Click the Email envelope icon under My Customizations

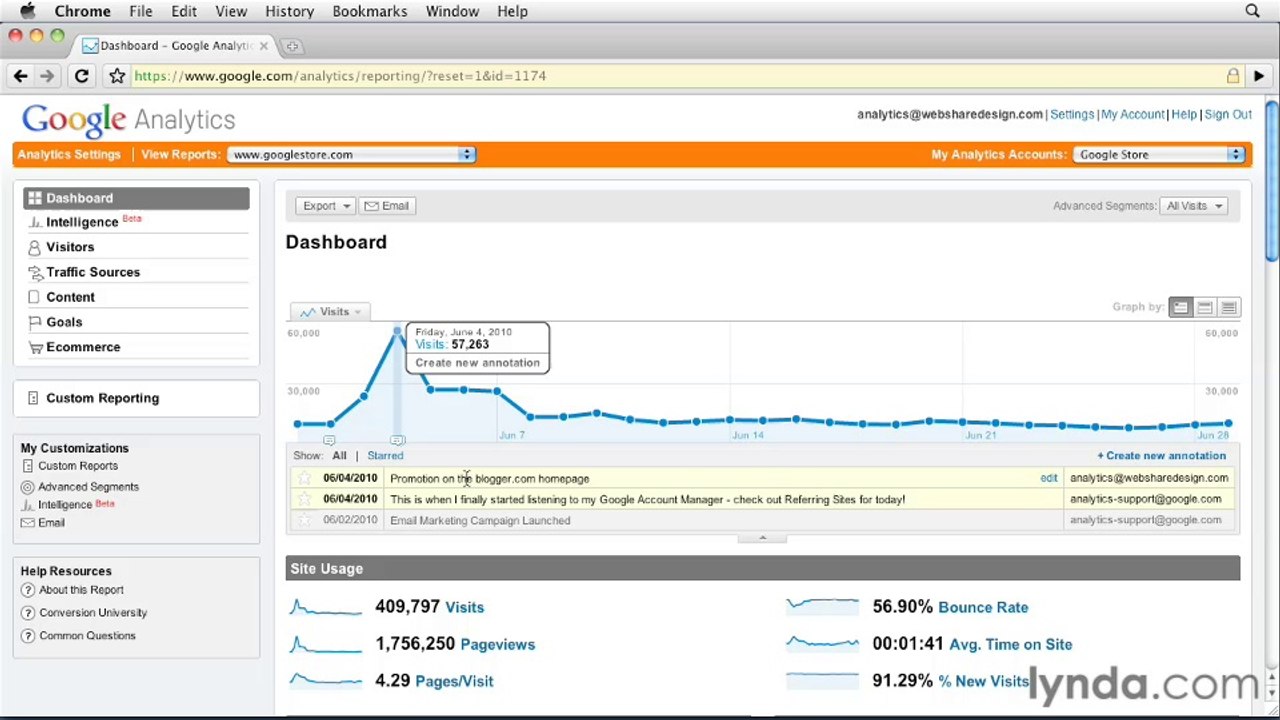point(28,523)
